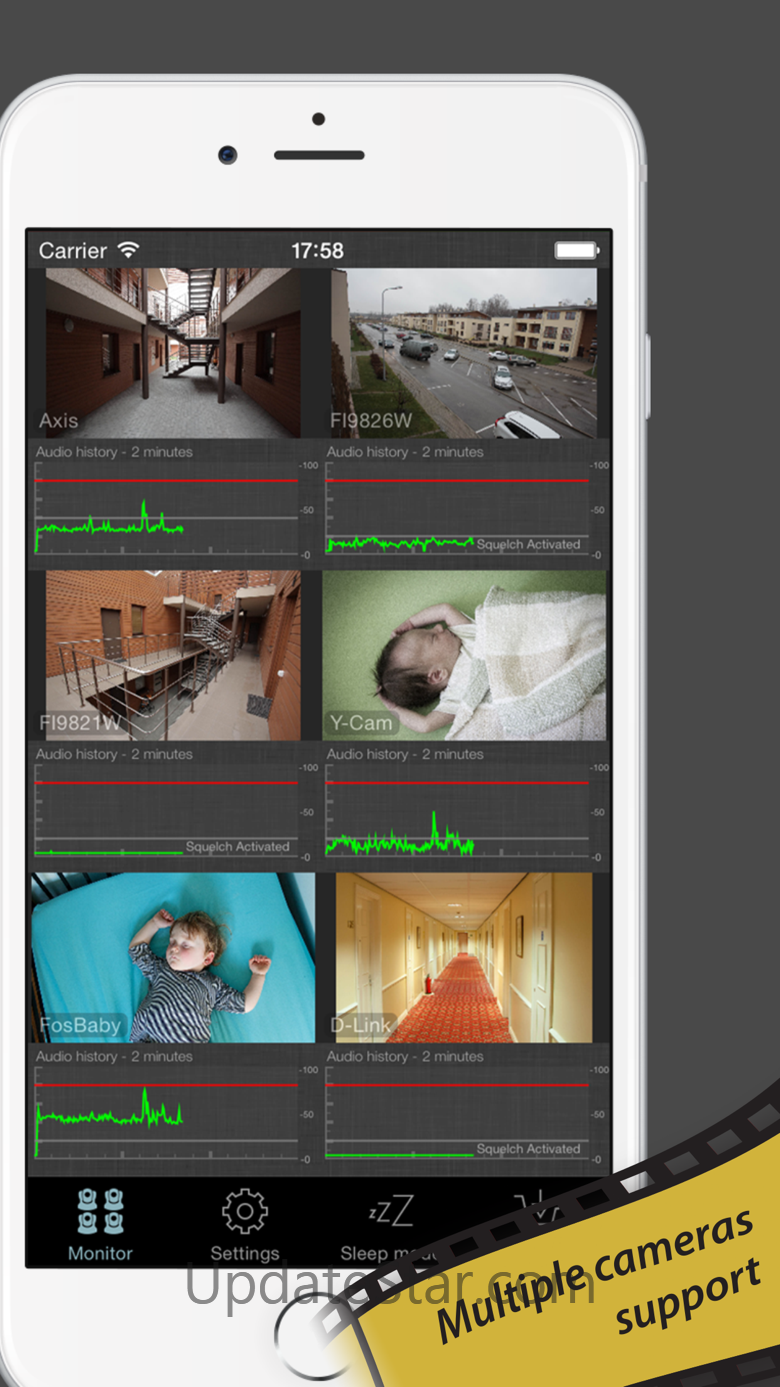
Task: Click the Axis camera name label
Action: pyautogui.click(x=58, y=421)
